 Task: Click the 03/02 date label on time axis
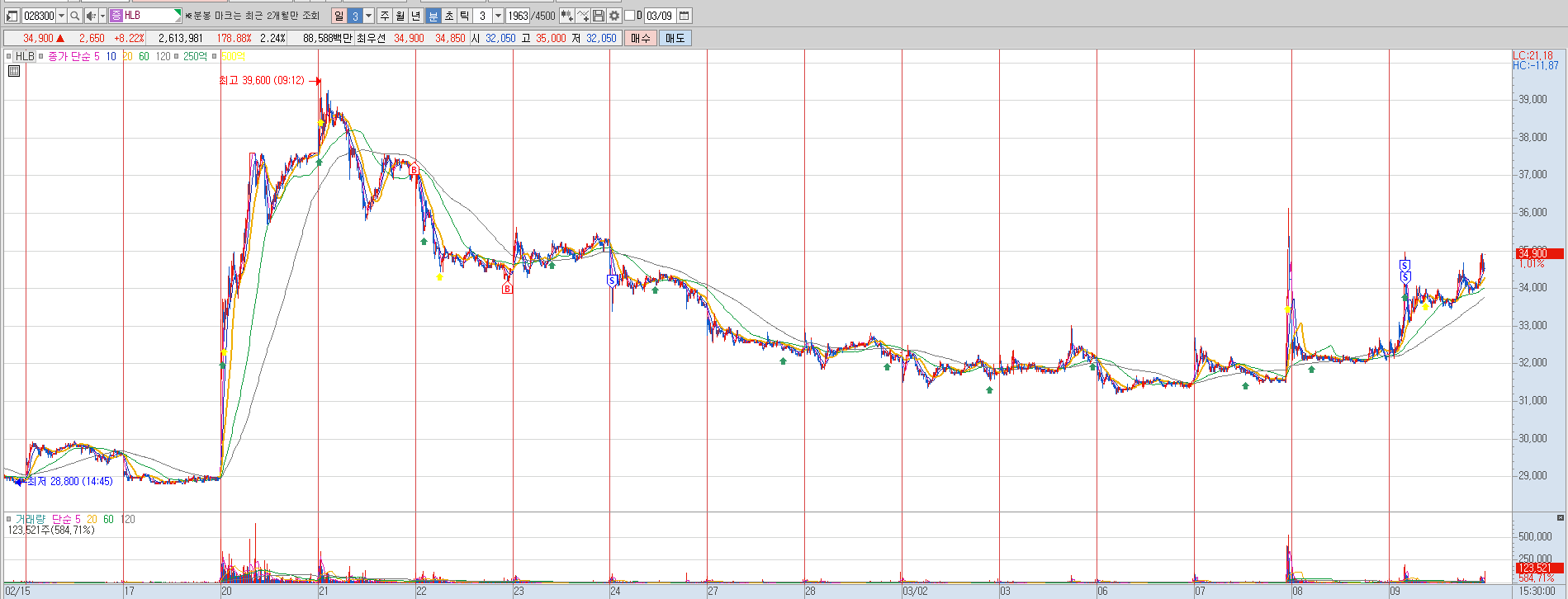click(915, 591)
